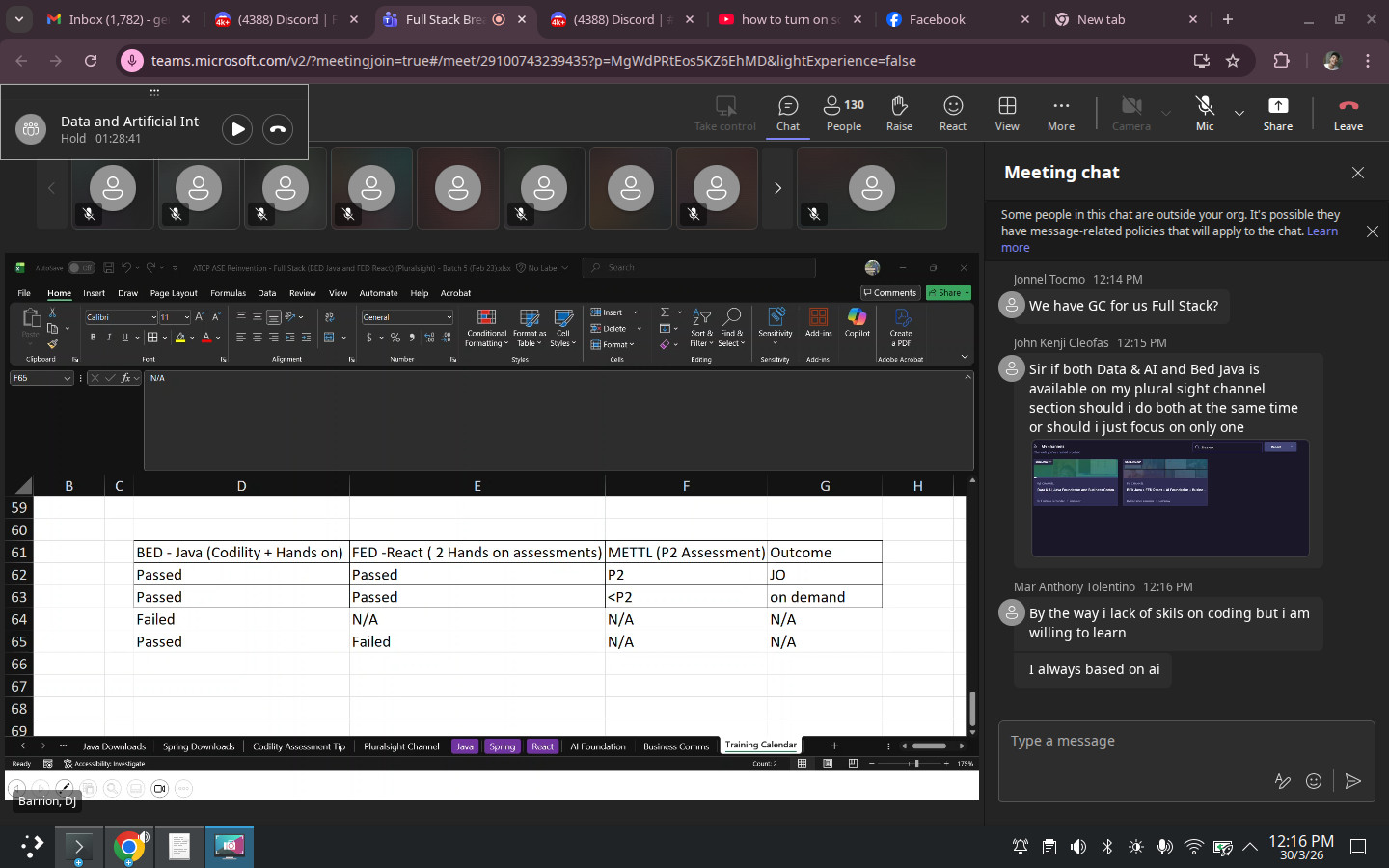Screen dimensions: 1389x868
Task: Toggle Bold formatting in Excel ribbon
Action: click(x=93, y=338)
